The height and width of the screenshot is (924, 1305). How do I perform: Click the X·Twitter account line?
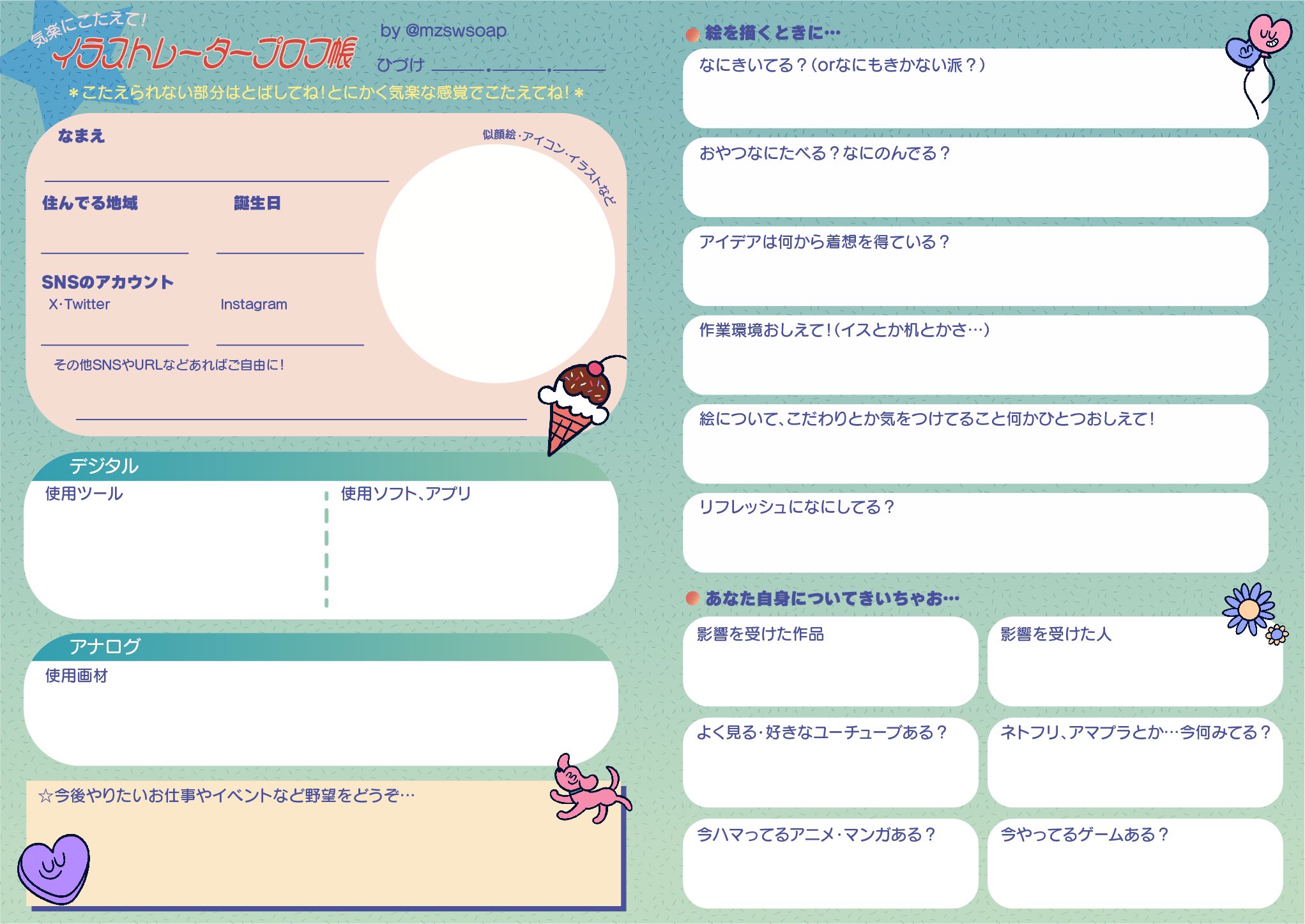(115, 345)
